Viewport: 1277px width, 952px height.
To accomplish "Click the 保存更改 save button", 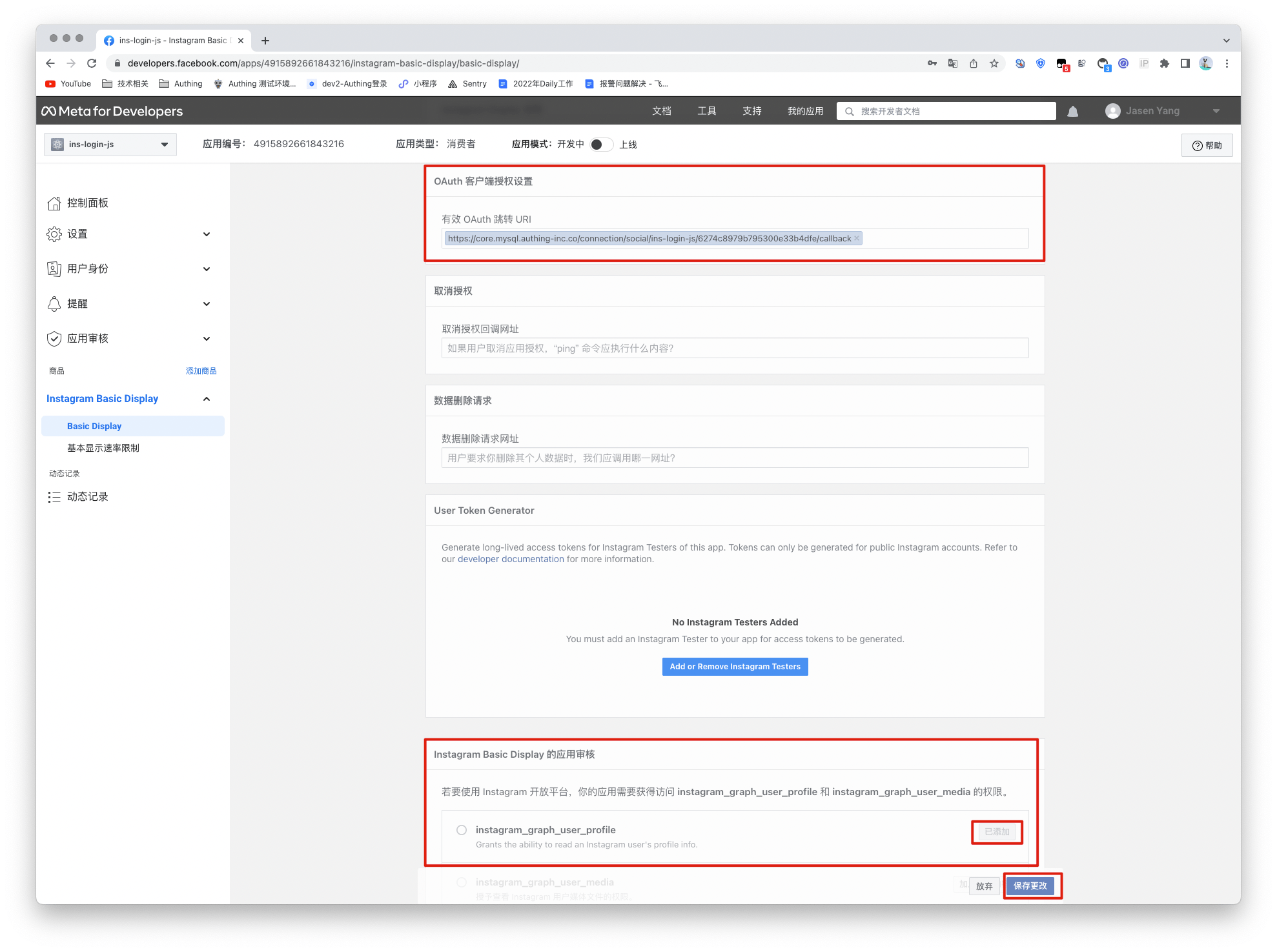I will click(1030, 886).
